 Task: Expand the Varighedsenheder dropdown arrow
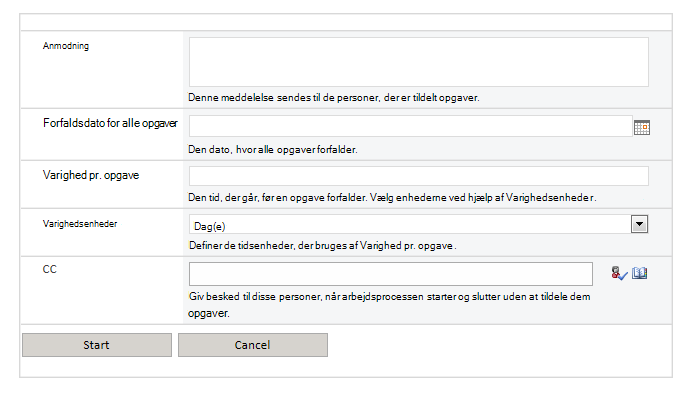(x=639, y=224)
